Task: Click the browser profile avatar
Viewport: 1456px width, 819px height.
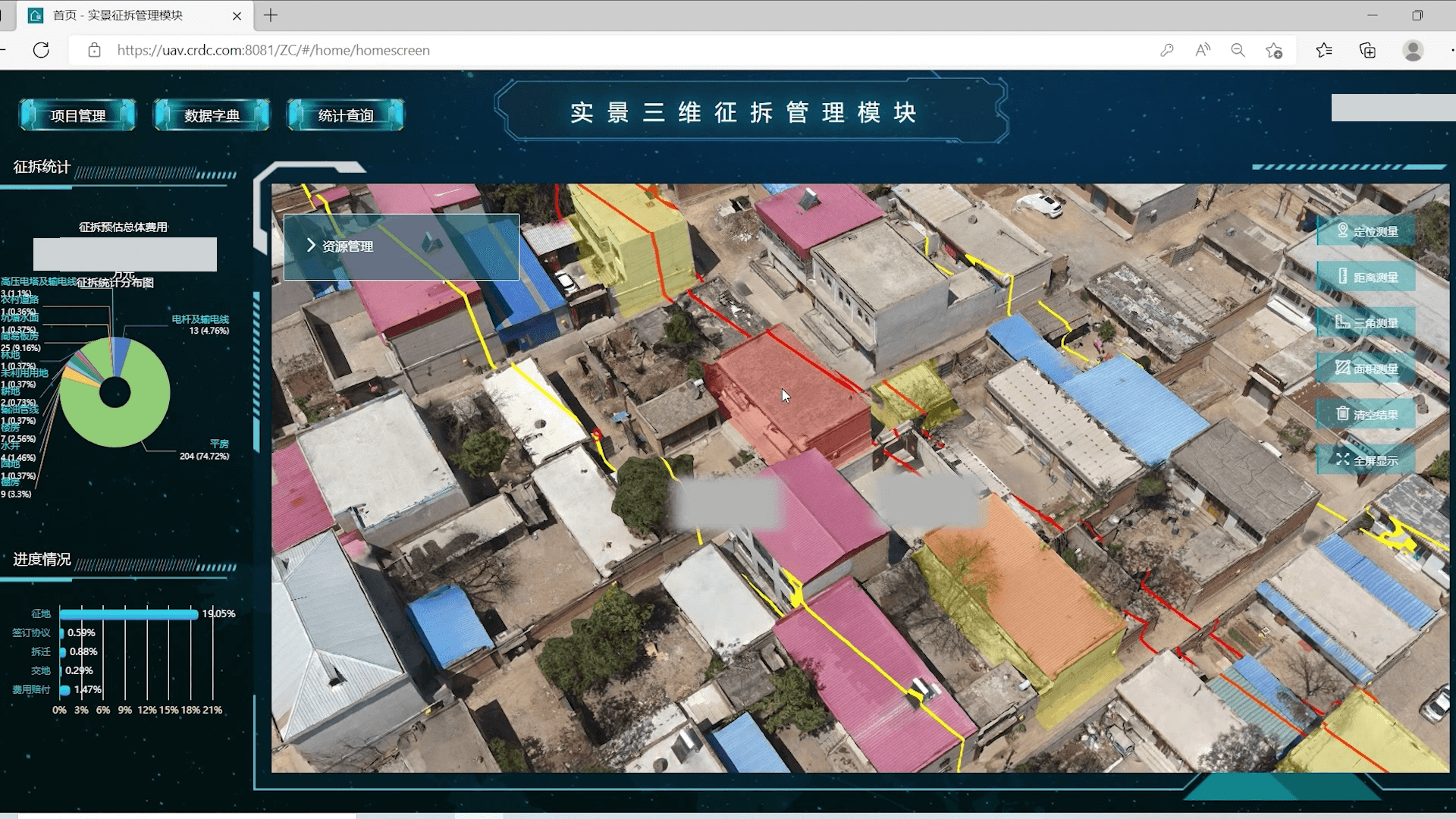Action: [1413, 50]
